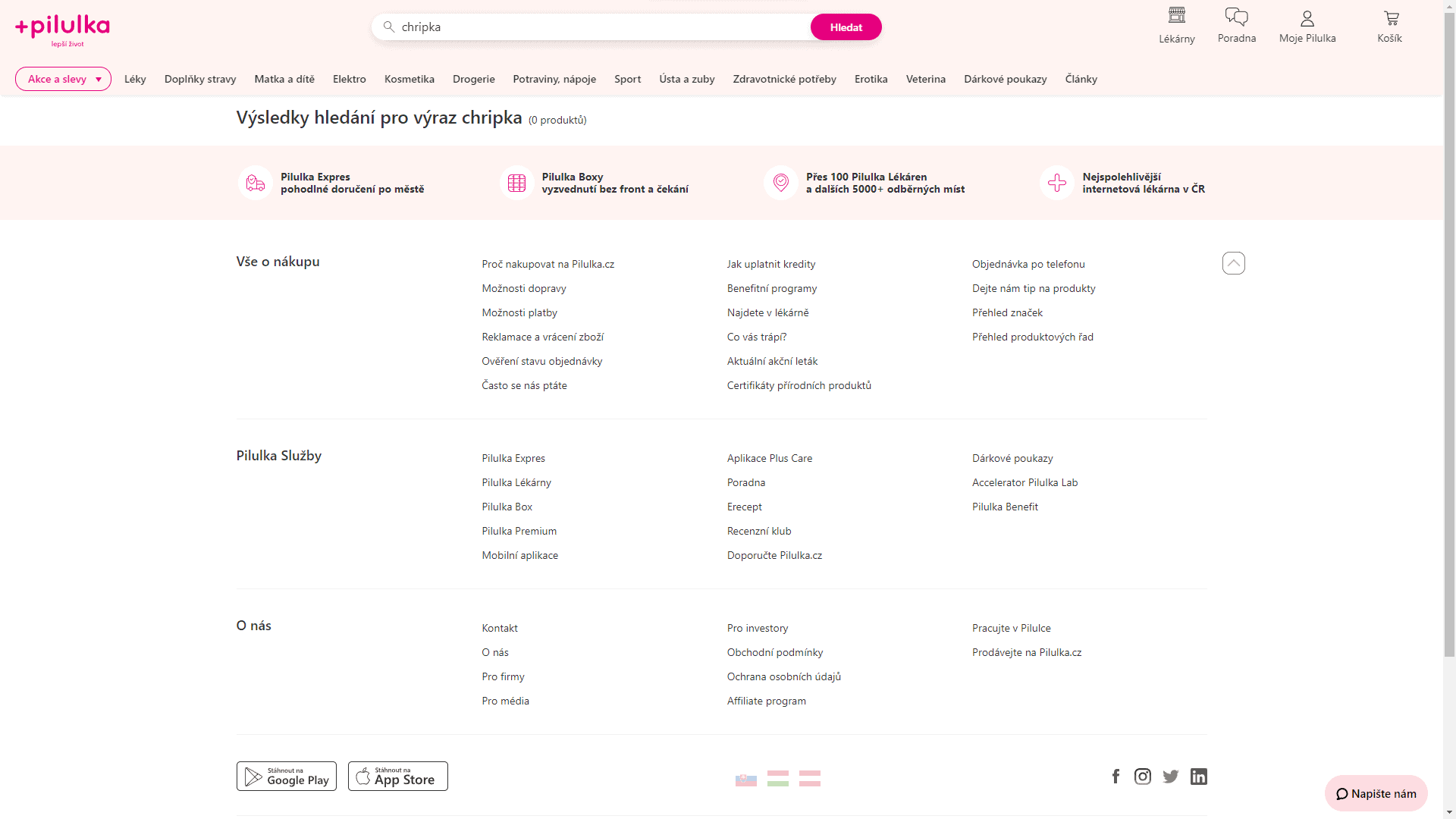1456x819 pixels.
Task: Expand the Akce a slevy dropdown
Action: pos(63,79)
